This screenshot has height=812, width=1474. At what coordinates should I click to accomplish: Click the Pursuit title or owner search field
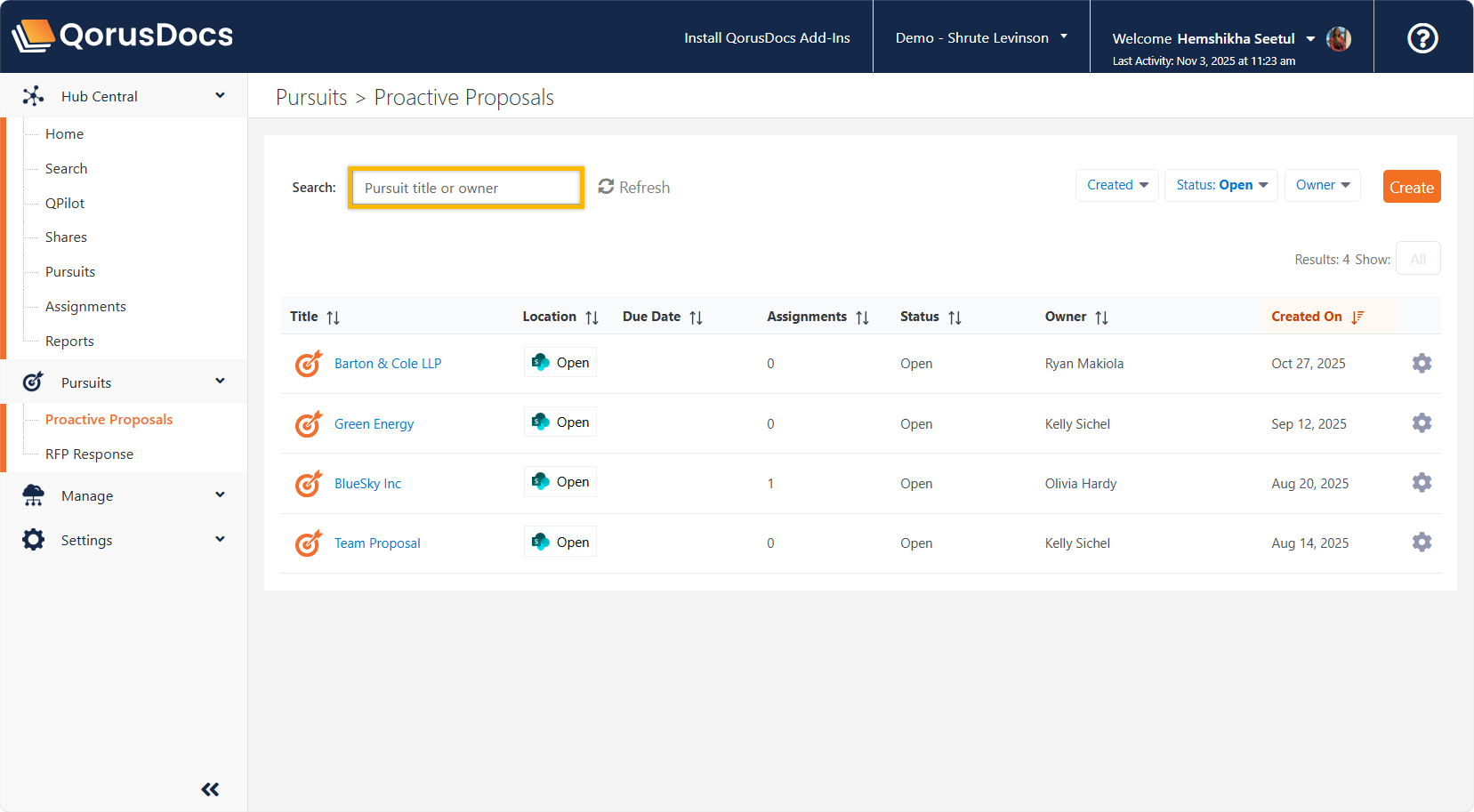[x=466, y=188]
